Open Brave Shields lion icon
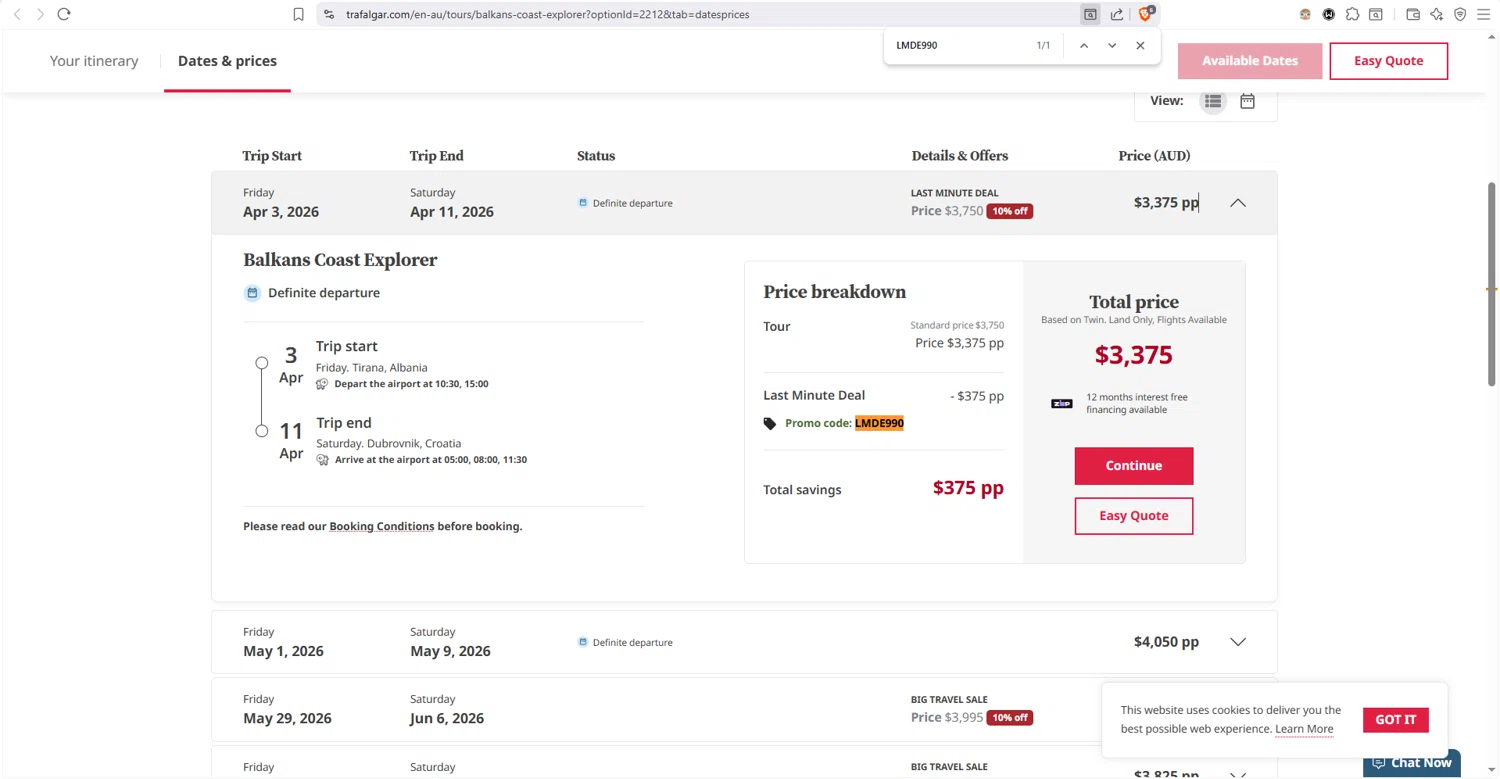This screenshot has width=1500, height=779. [1146, 14]
